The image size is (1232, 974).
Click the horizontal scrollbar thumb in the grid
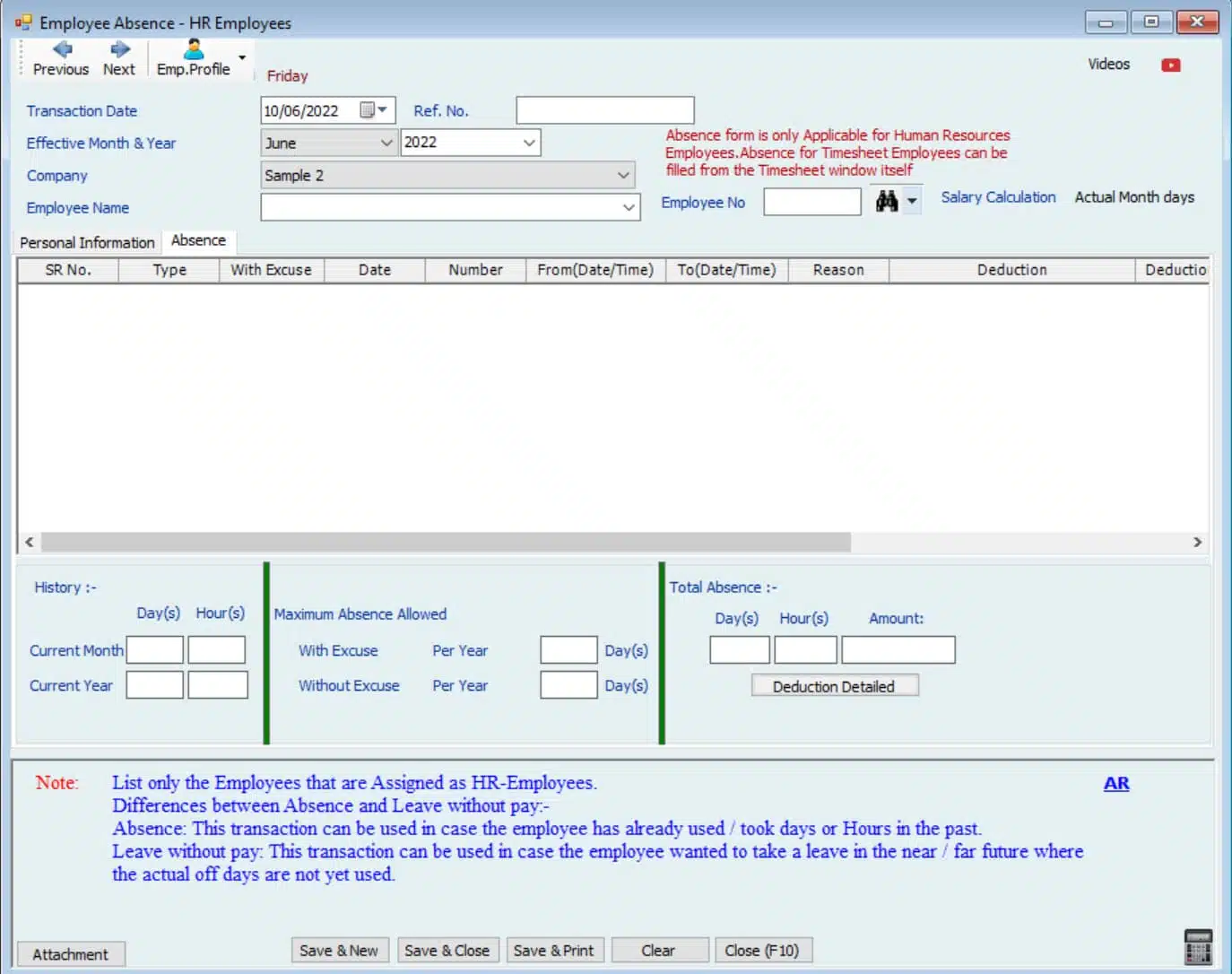(x=446, y=542)
